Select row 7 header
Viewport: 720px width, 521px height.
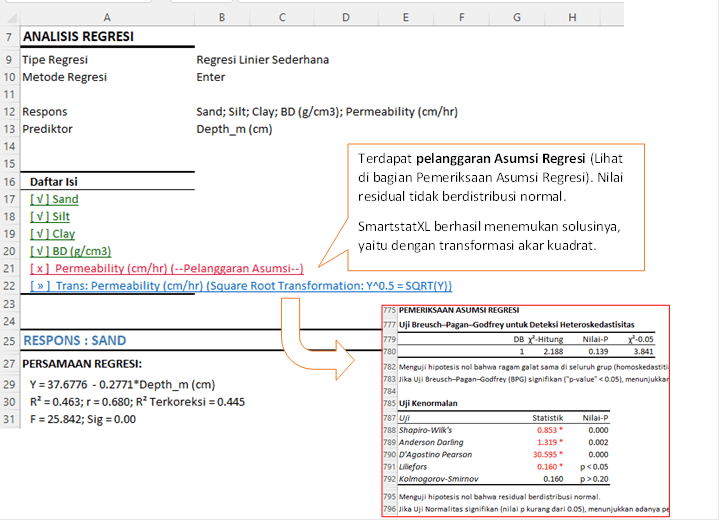point(8,37)
